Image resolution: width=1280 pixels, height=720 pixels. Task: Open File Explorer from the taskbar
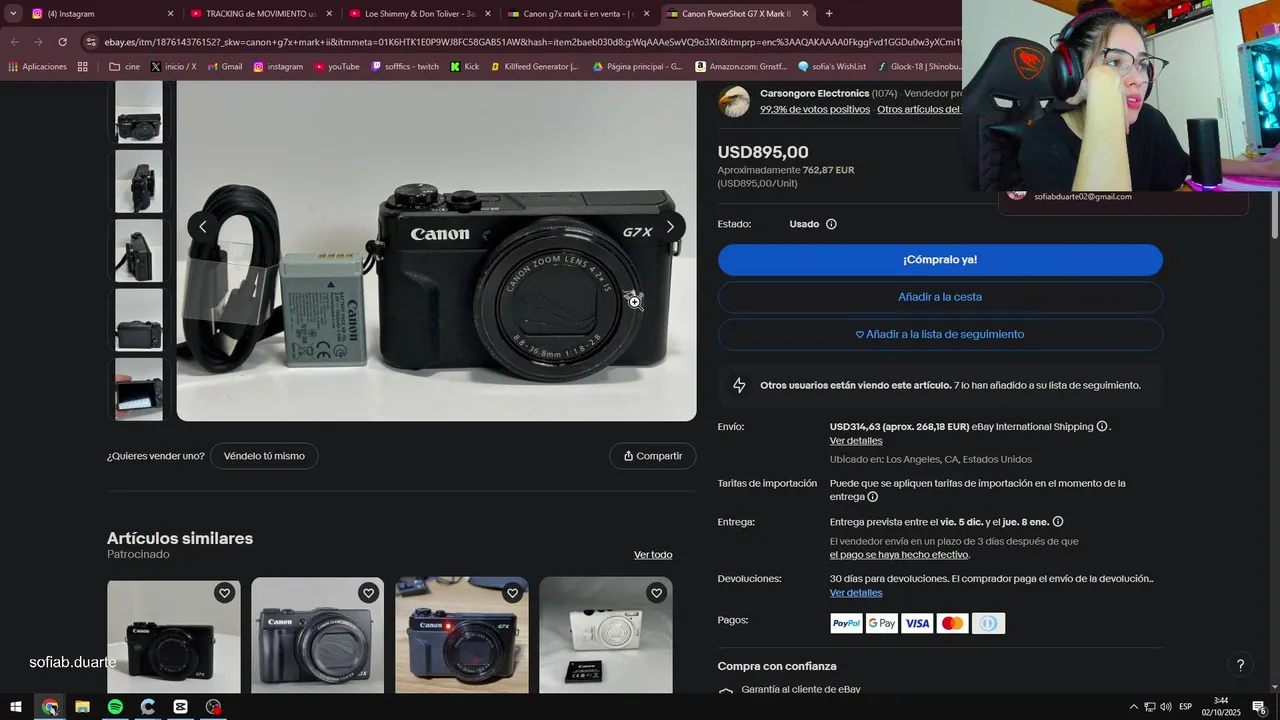pos(82,707)
